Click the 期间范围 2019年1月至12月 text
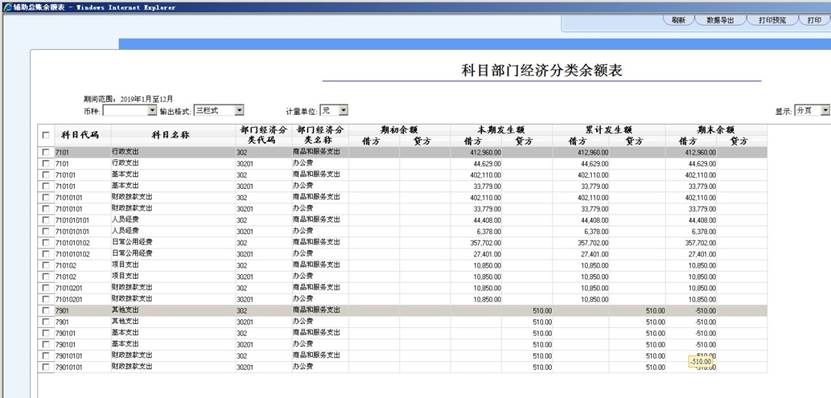 click(128, 99)
